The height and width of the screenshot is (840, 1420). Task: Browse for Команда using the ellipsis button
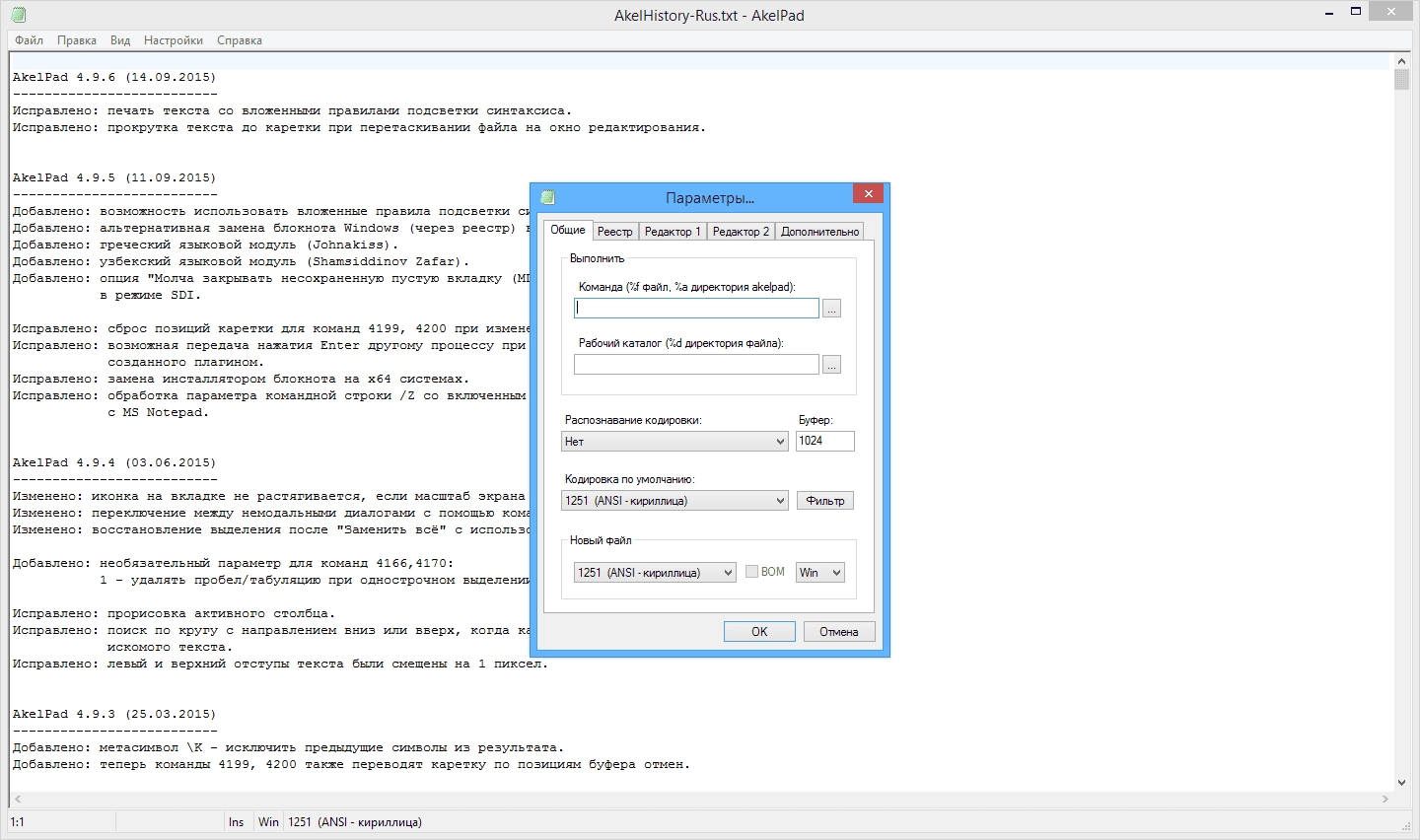[x=832, y=309]
